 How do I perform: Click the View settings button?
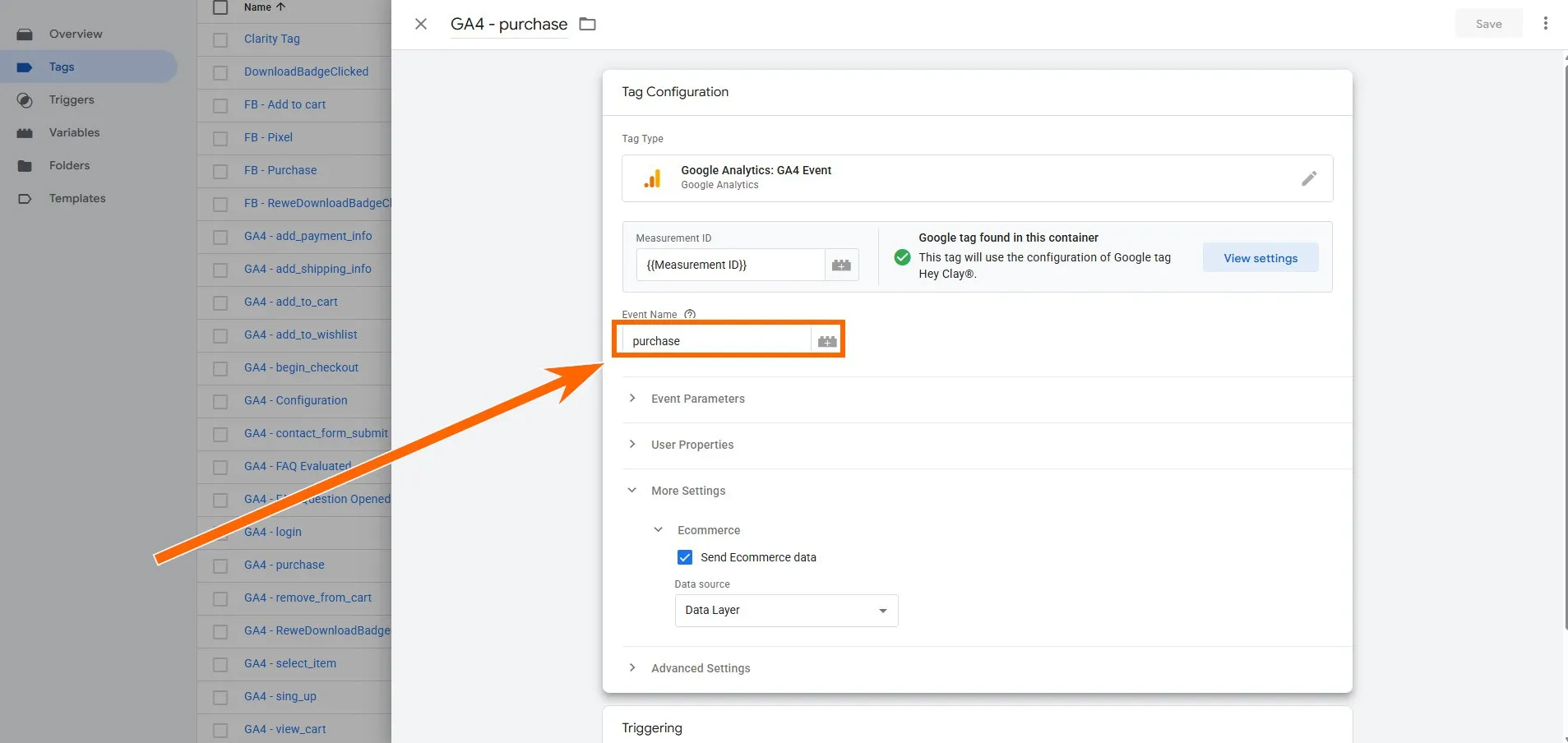[1260, 257]
